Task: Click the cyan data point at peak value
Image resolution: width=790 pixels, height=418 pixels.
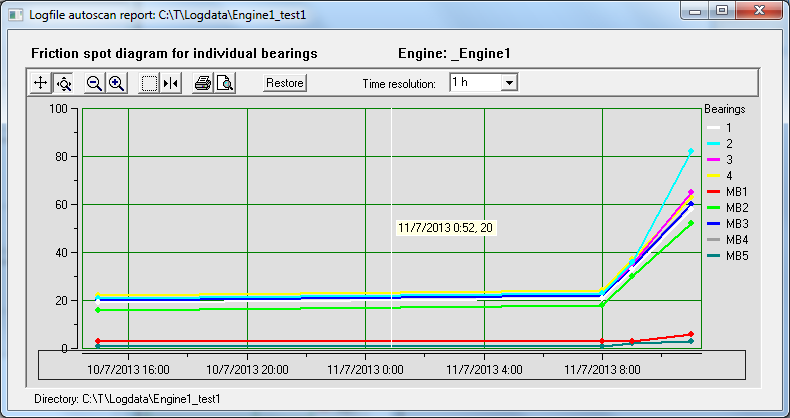Action: [691, 151]
